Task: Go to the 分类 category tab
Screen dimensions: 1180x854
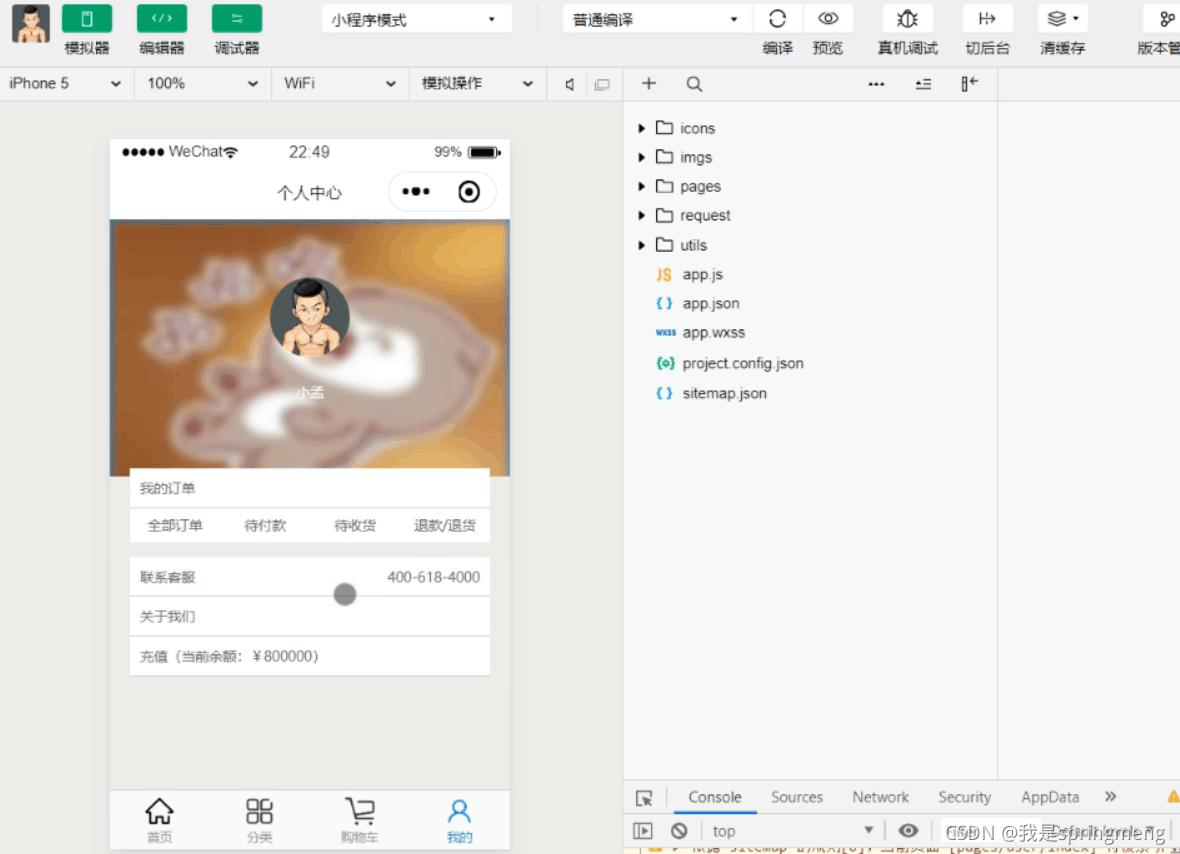Action: pos(260,820)
